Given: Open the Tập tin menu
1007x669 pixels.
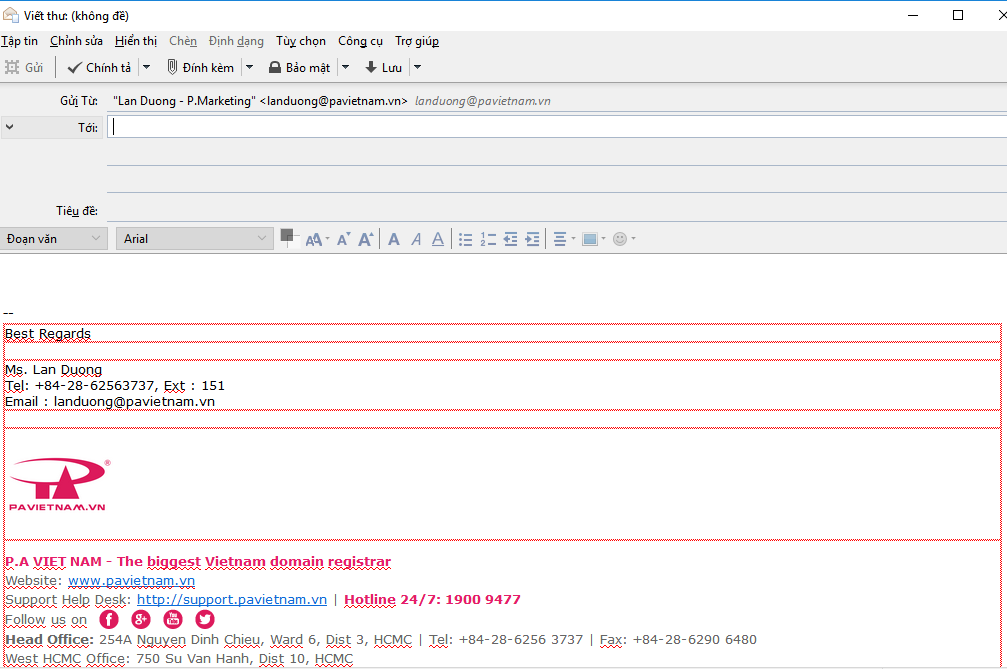Looking at the screenshot, I should pyautogui.click(x=19, y=41).
